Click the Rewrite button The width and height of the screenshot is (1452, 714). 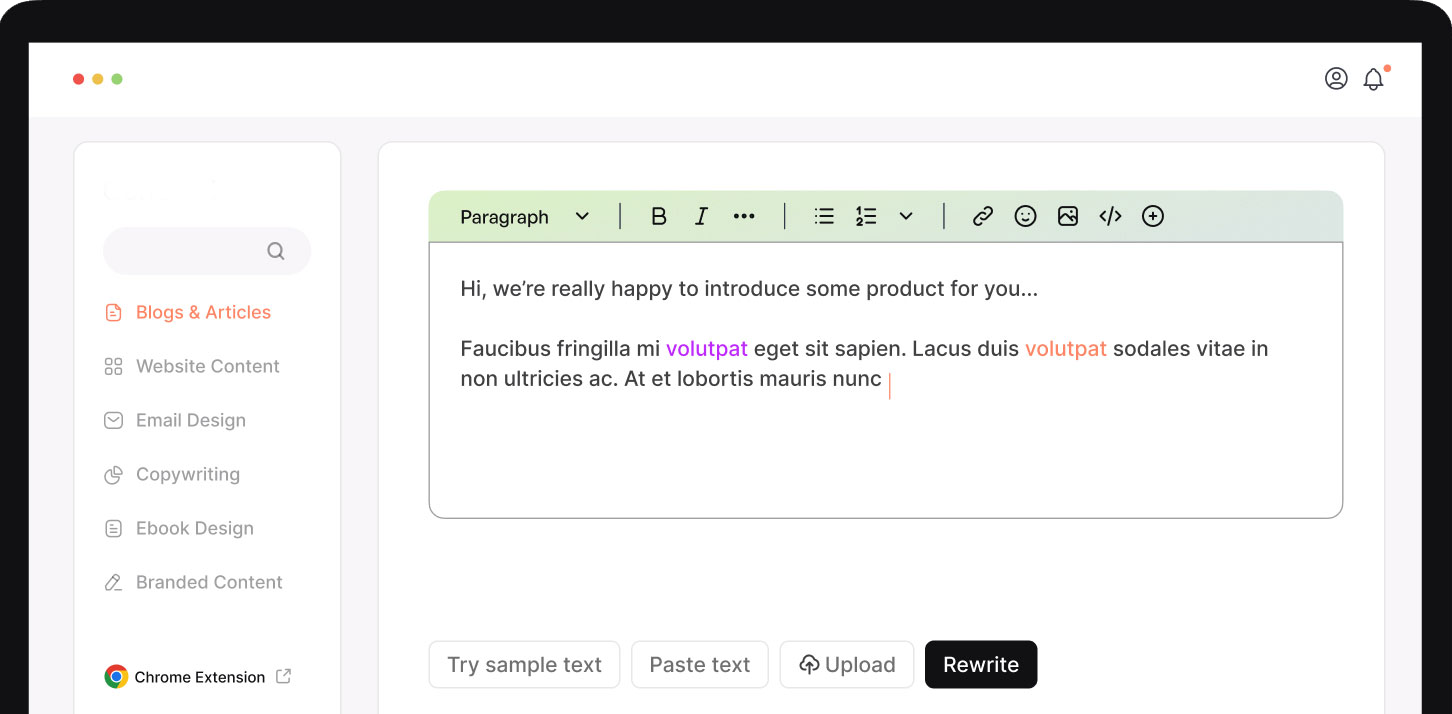[980, 665]
